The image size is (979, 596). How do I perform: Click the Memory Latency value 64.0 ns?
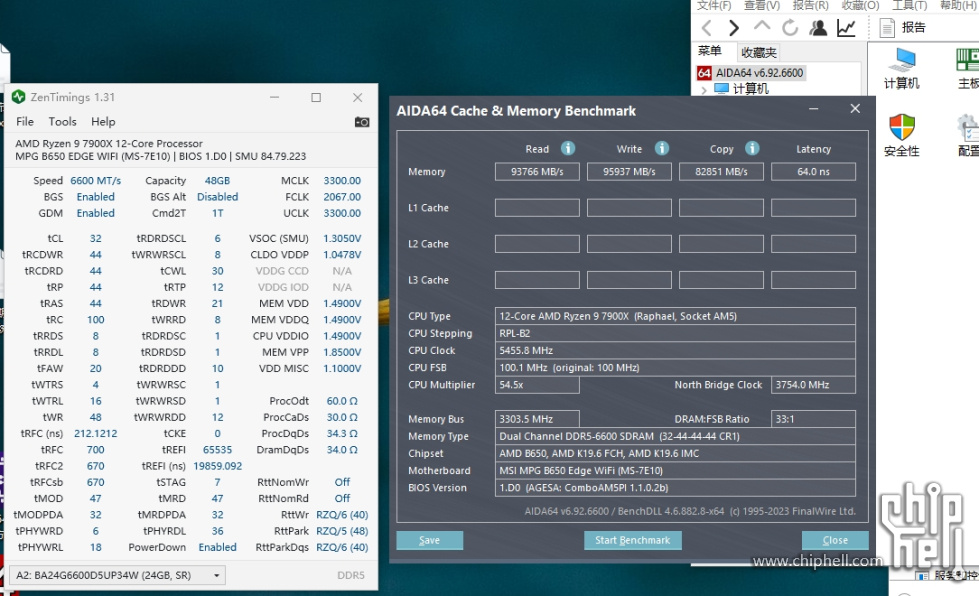click(x=814, y=172)
